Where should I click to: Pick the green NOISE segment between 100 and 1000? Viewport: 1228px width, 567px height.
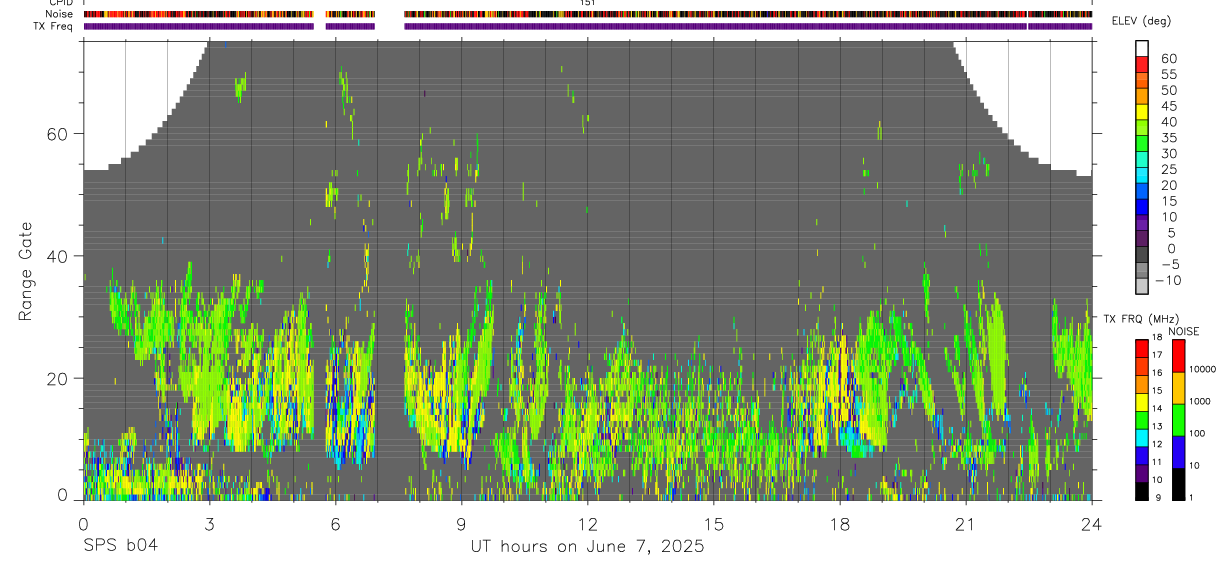click(1177, 419)
